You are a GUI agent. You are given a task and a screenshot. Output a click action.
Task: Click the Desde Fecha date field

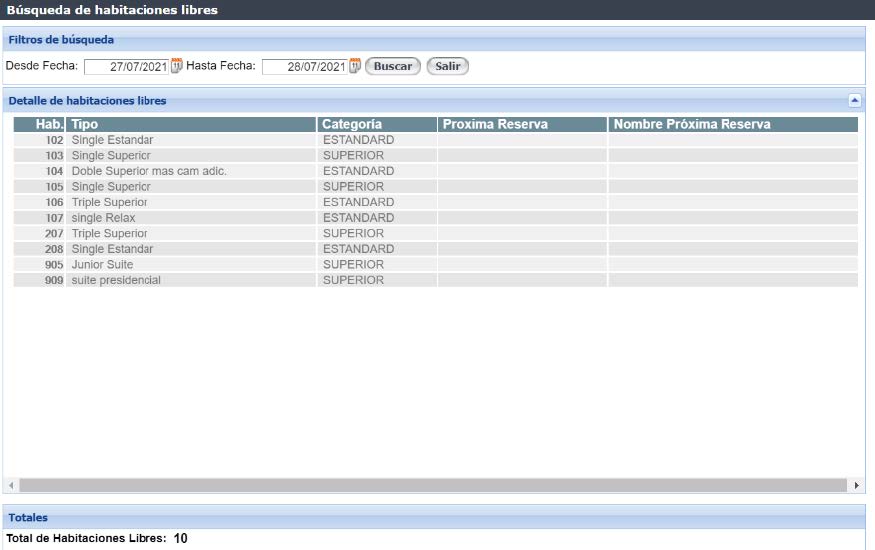126,67
